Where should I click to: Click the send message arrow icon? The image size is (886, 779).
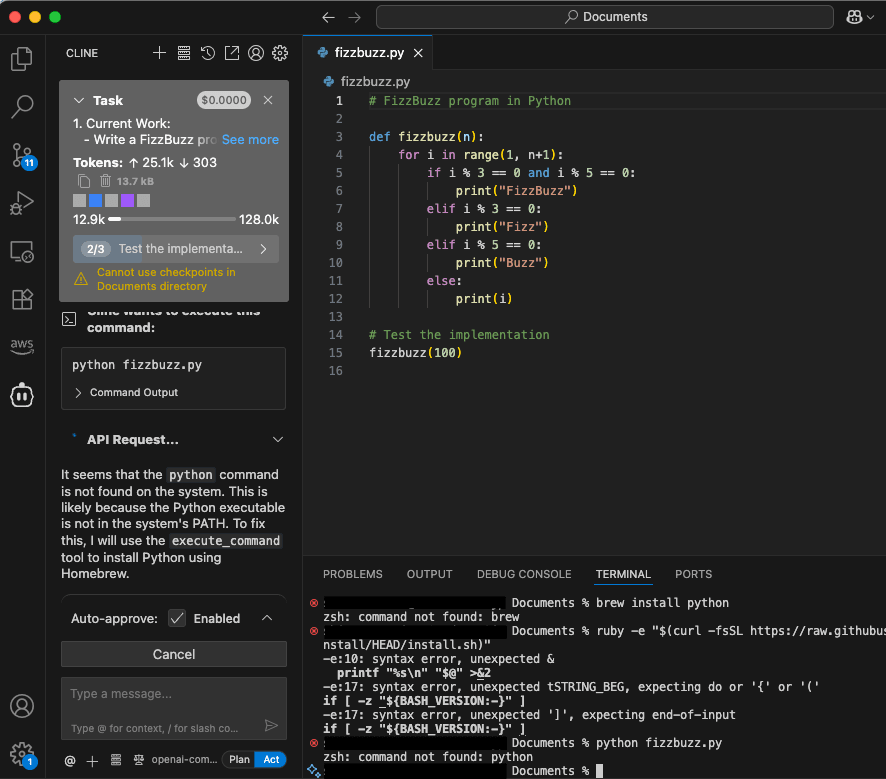(x=271, y=725)
